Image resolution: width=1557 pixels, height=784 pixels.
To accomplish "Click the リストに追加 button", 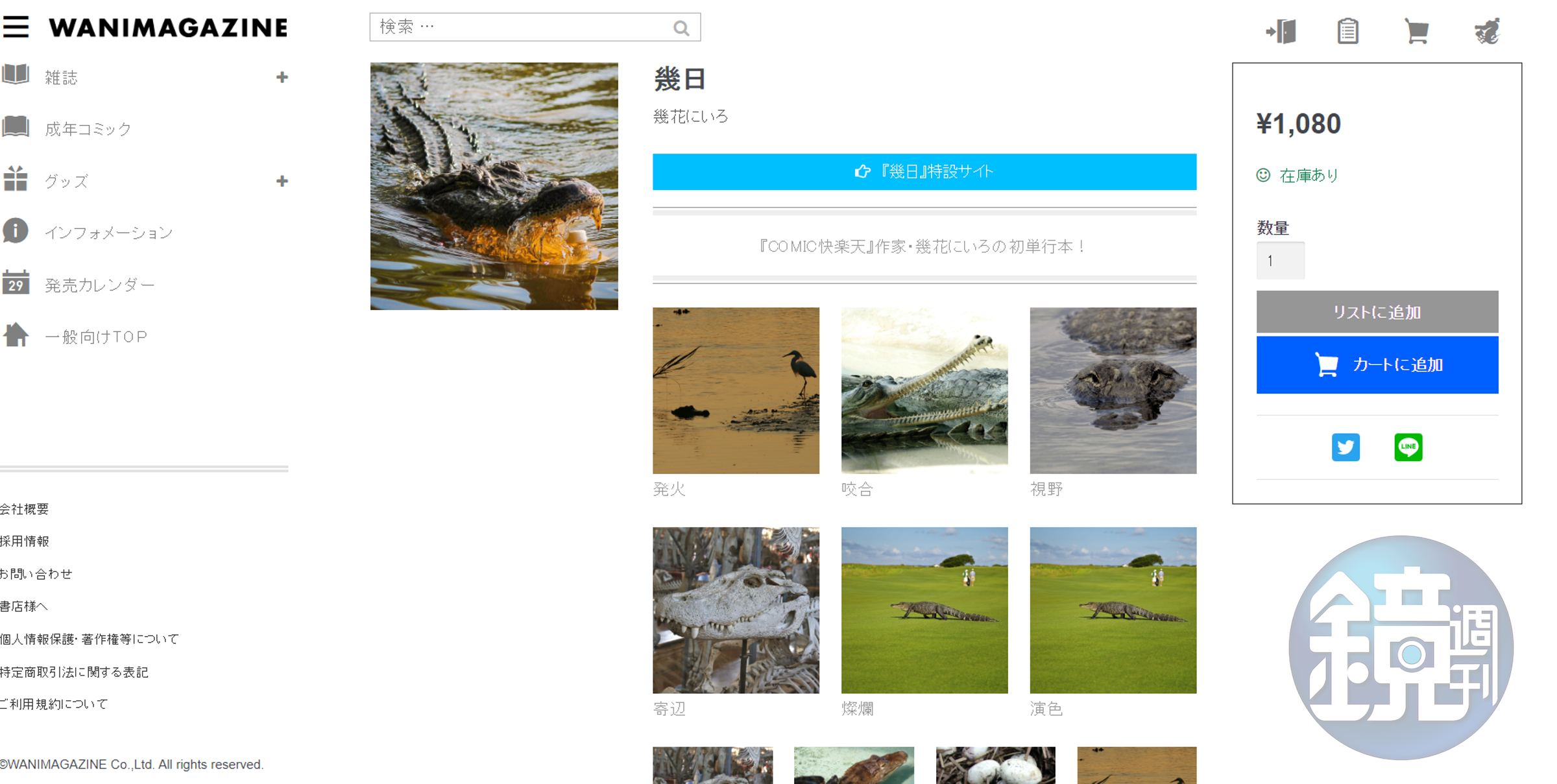I will (x=1377, y=312).
